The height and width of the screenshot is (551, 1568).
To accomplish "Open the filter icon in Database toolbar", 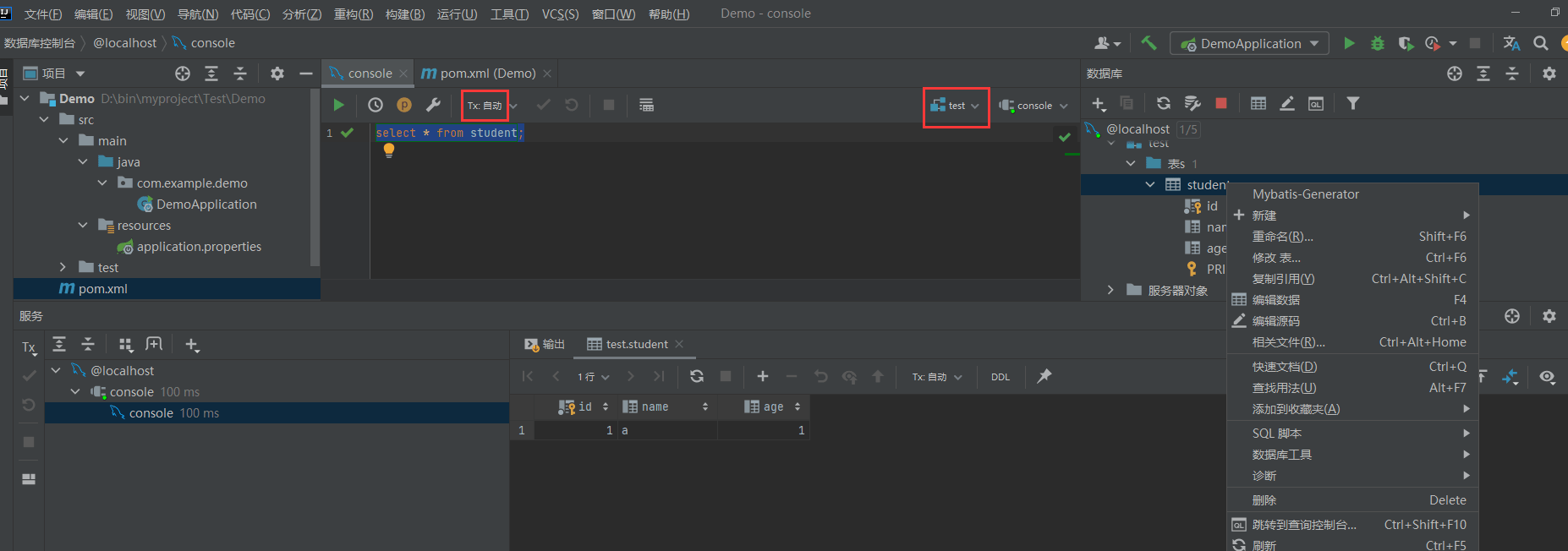I will pos(1353,103).
